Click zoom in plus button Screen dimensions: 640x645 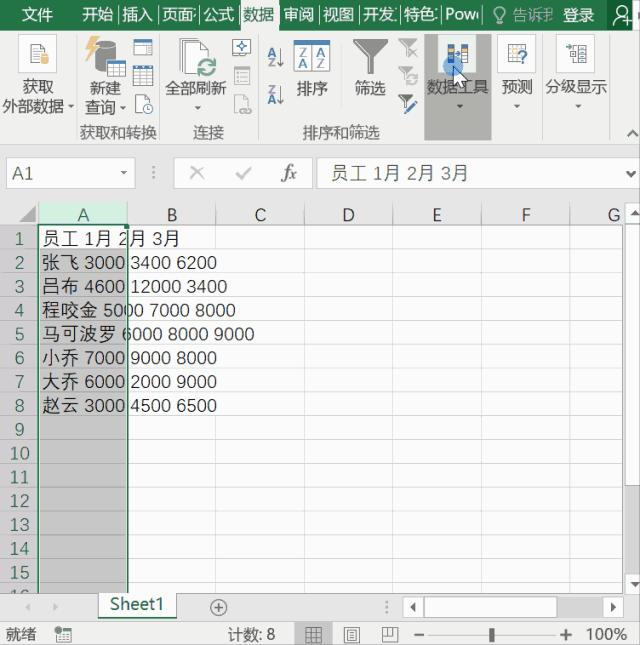(566, 635)
